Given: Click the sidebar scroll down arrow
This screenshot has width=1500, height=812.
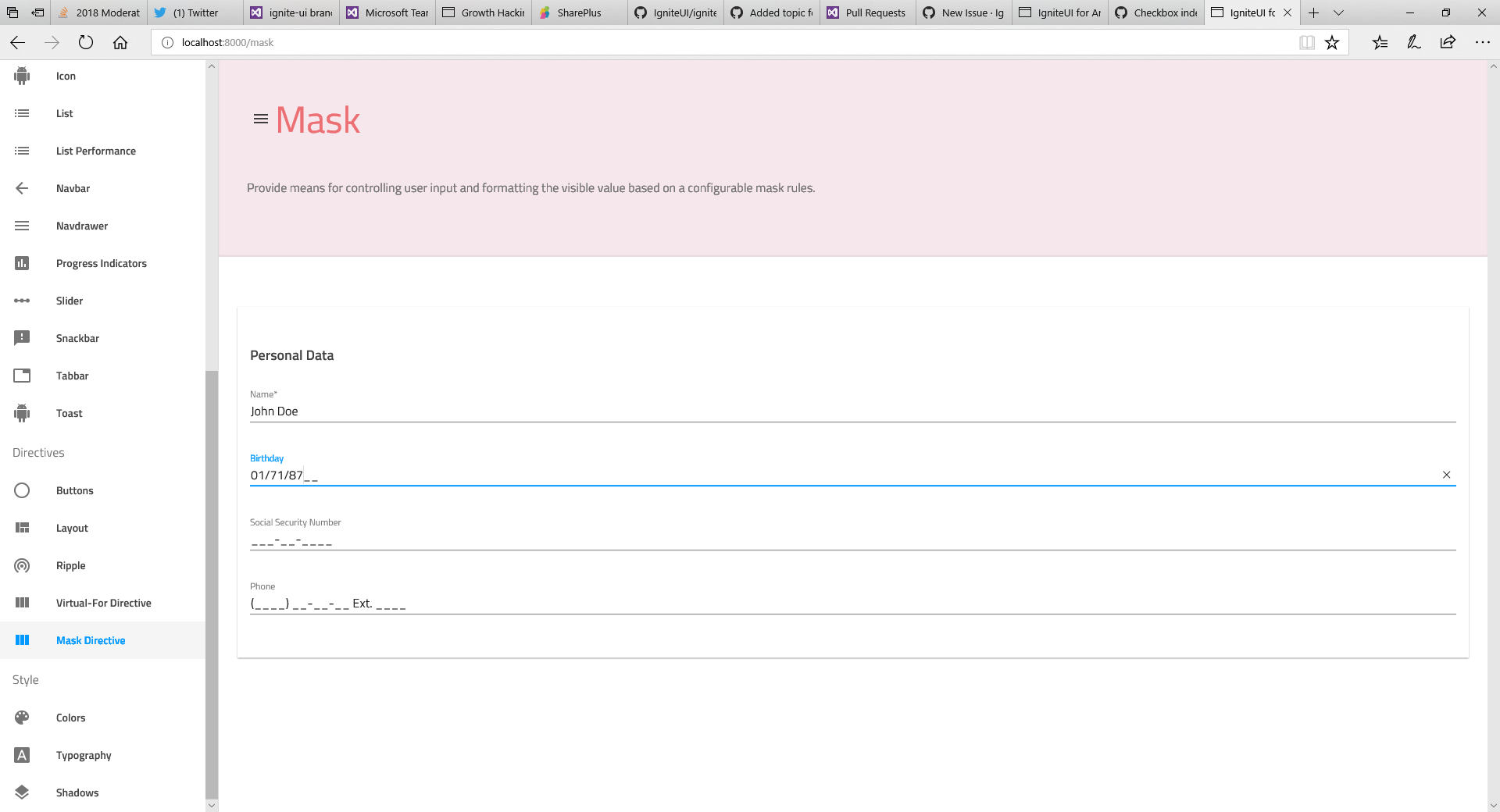Looking at the screenshot, I should tap(212, 805).
